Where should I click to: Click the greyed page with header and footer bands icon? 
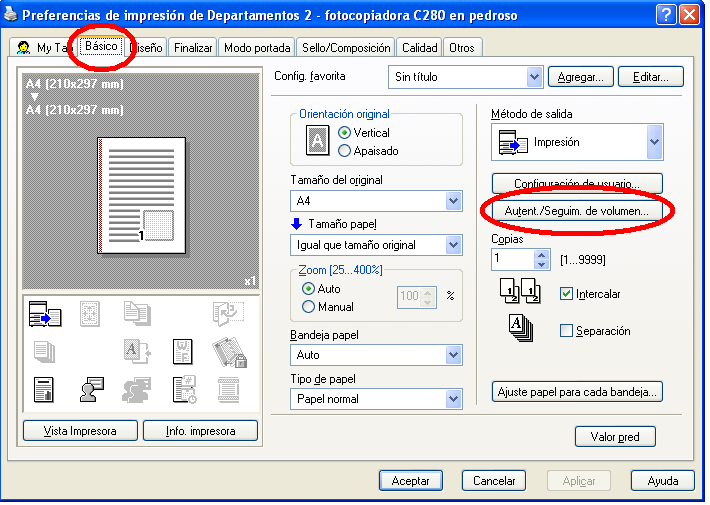[228, 390]
